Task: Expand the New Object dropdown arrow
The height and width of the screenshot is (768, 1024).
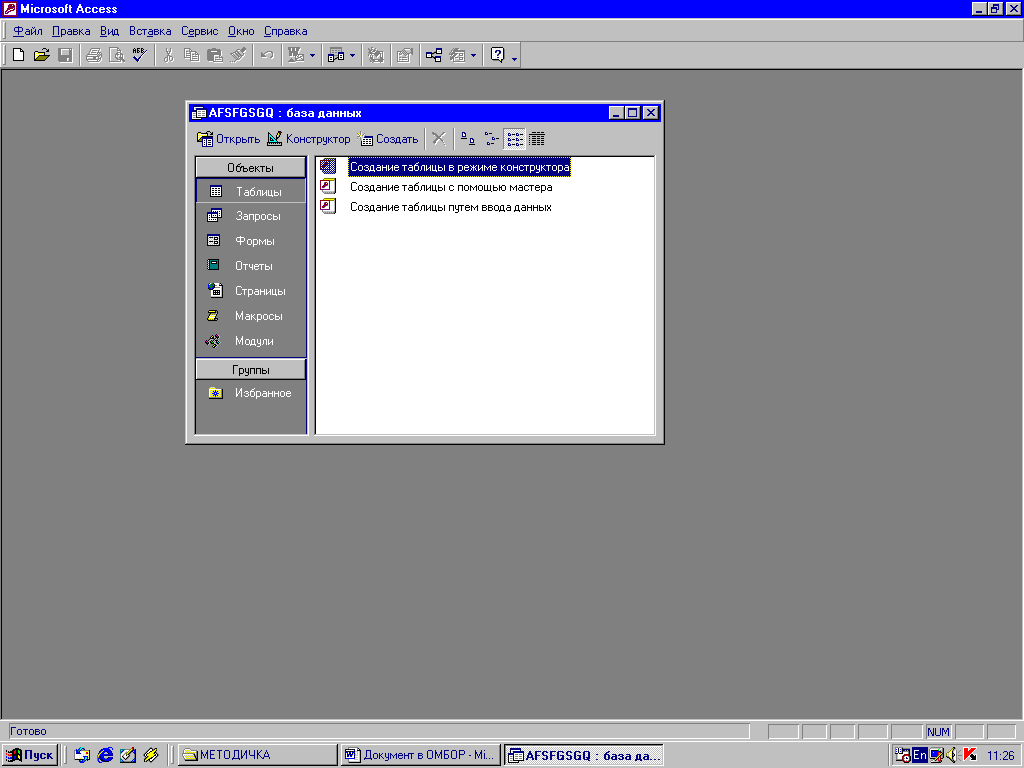Action: coord(473,56)
